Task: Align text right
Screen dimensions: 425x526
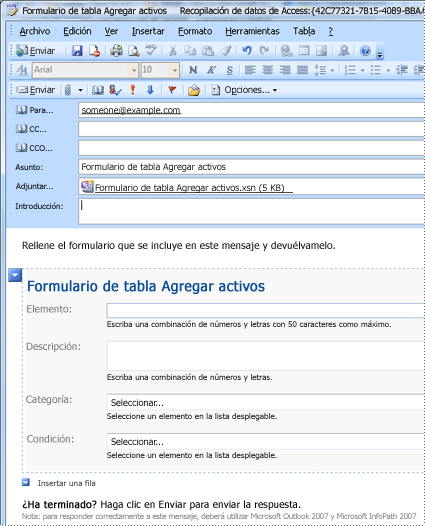Action: [285, 70]
